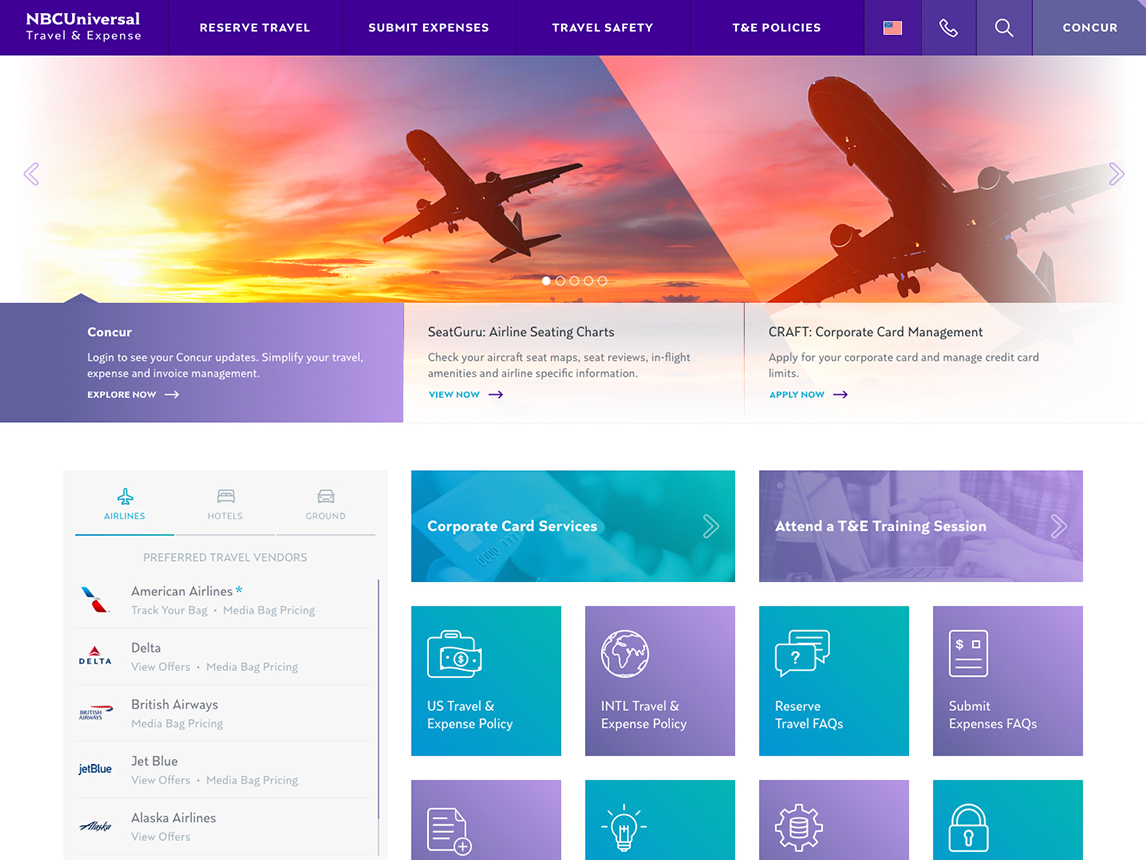
Task: Open Submit Expenses menu
Action: (428, 28)
